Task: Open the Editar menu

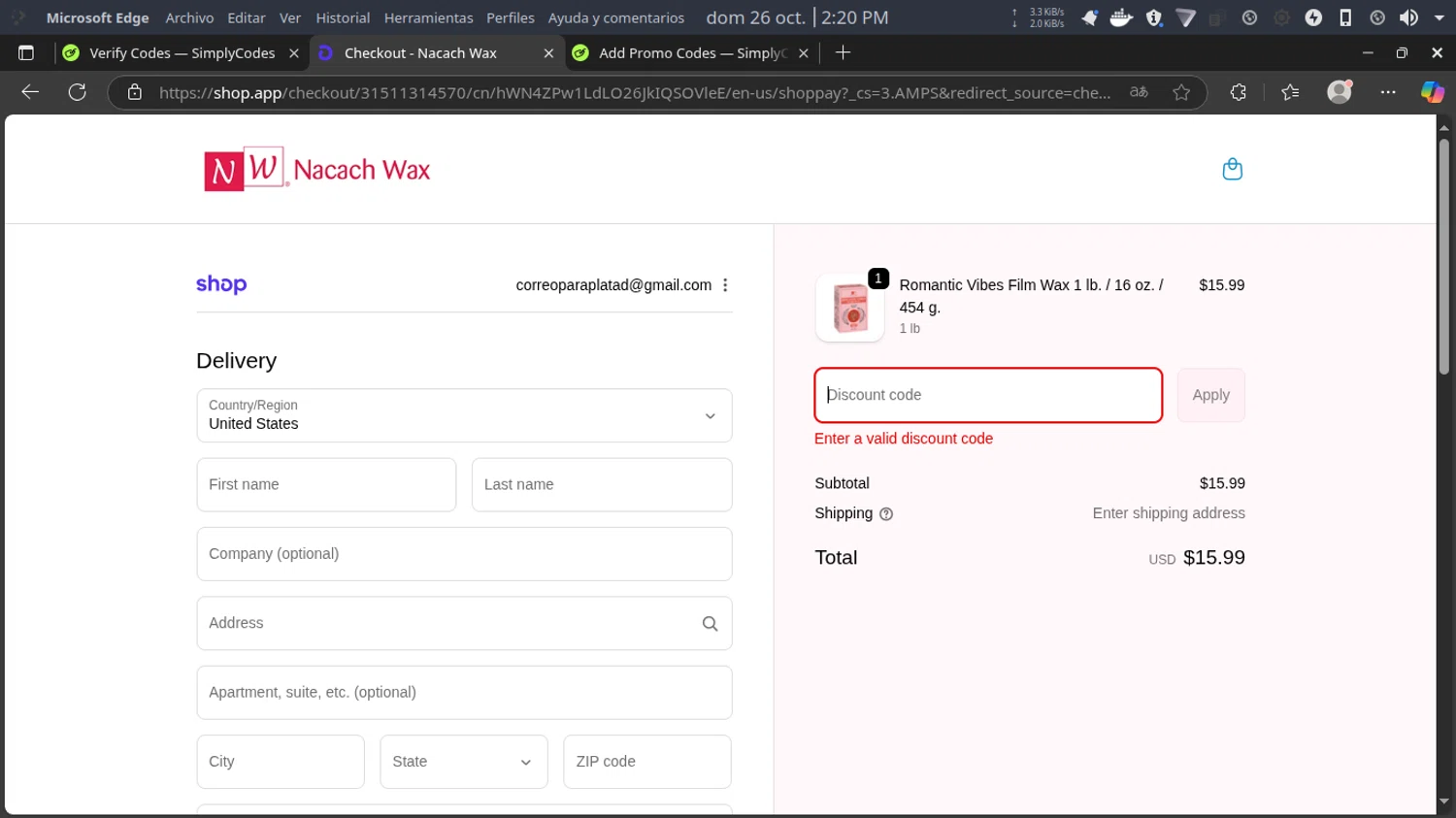Action: click(247, 17)
